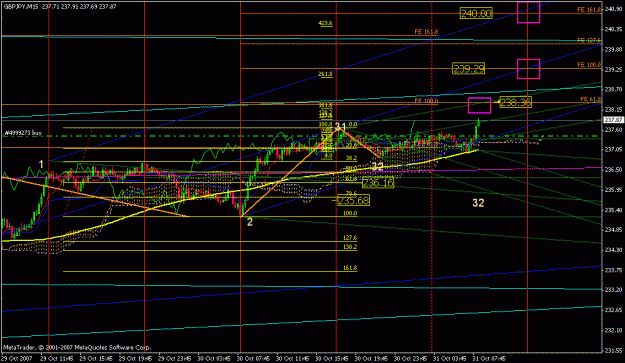Click 233.20 on the price axis

coord(613,290)
